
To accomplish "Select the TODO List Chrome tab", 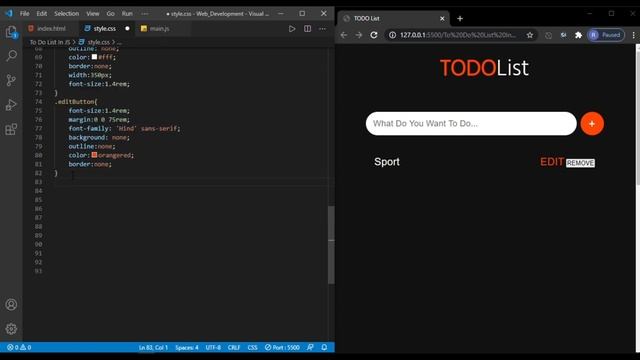I will (x=394, y=18).
